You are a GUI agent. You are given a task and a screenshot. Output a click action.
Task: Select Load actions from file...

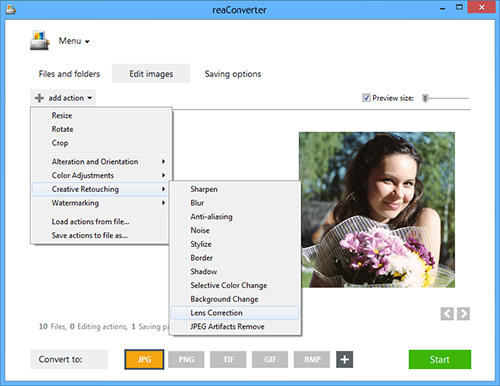pos(101,221)
